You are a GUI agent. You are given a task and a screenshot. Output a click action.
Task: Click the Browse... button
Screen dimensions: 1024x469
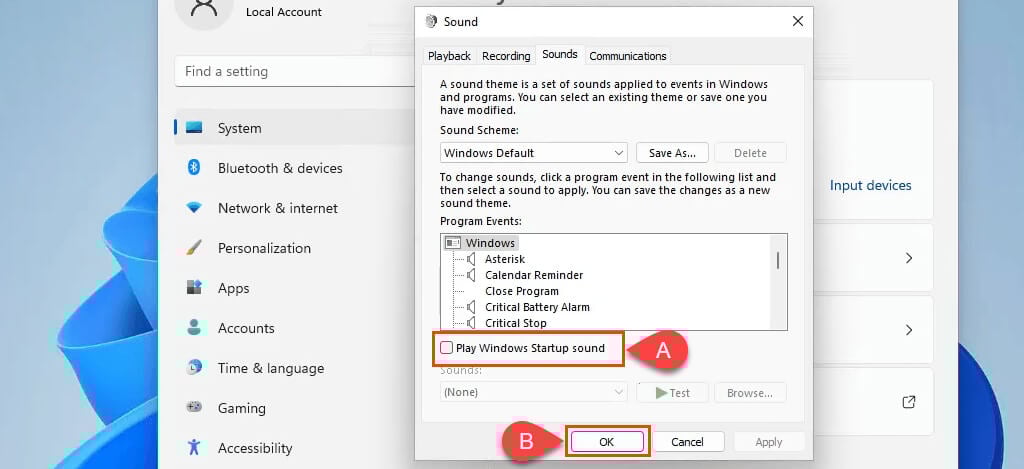(750, 393)
